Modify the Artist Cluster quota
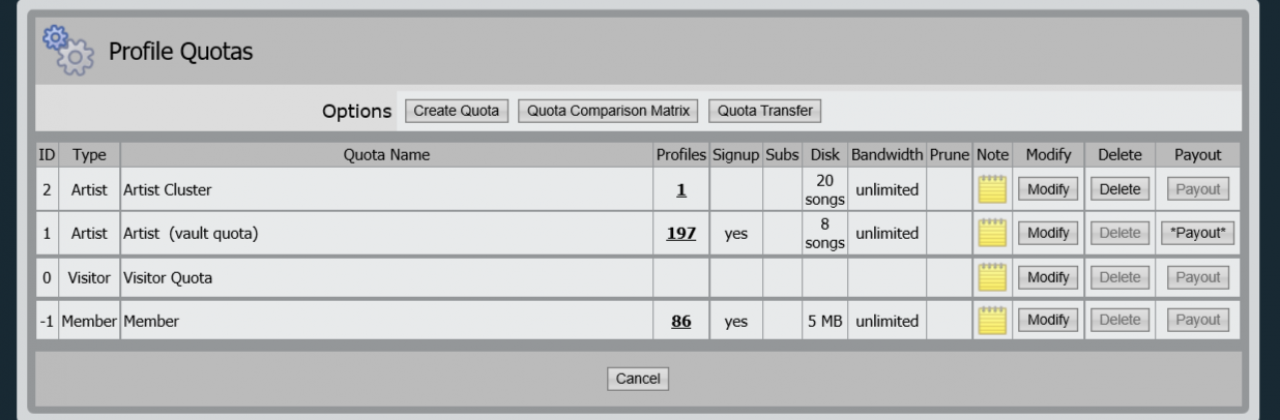Image resolution: width=1280 pixels, height=420 pixels. pyautogui.click(x=1048, y=189)
